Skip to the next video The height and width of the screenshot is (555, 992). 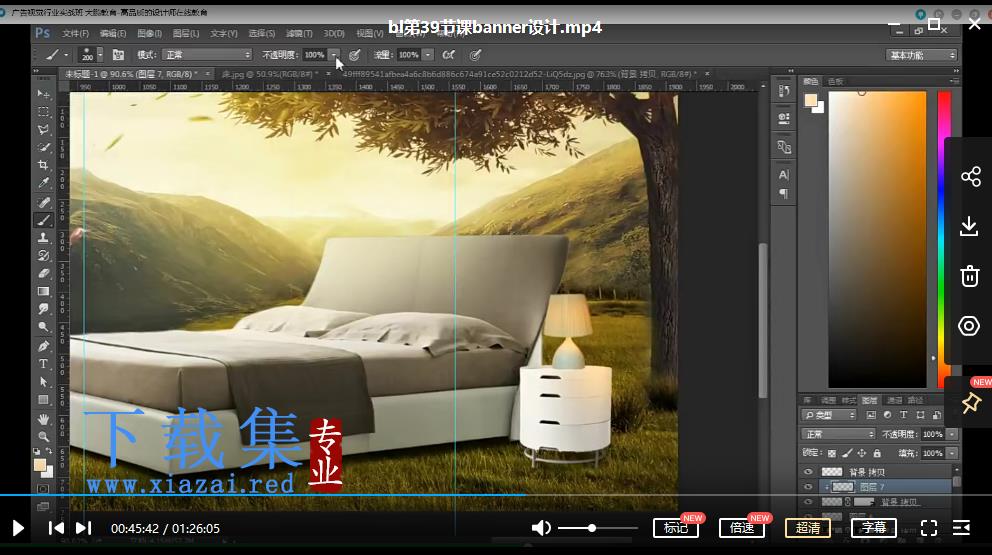84,528
